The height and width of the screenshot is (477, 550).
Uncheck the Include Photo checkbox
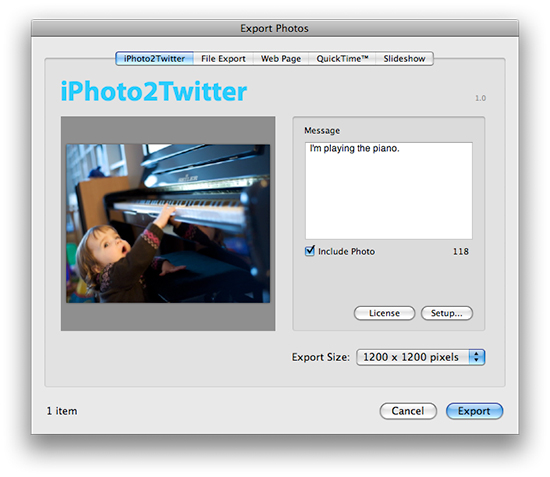(310, 251)
